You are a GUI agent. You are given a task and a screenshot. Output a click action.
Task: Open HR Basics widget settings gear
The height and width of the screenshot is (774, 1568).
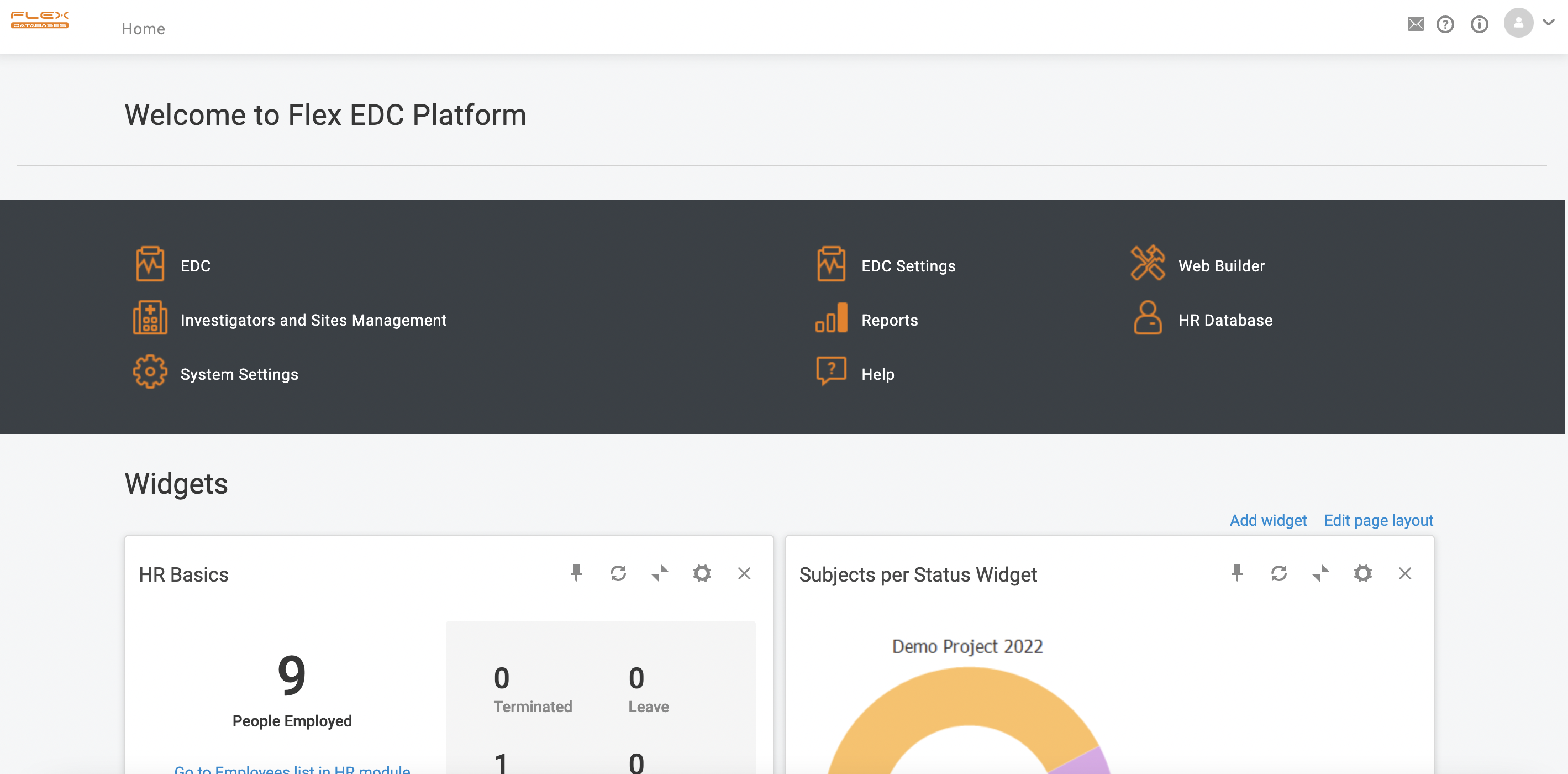tap(702, 573)
